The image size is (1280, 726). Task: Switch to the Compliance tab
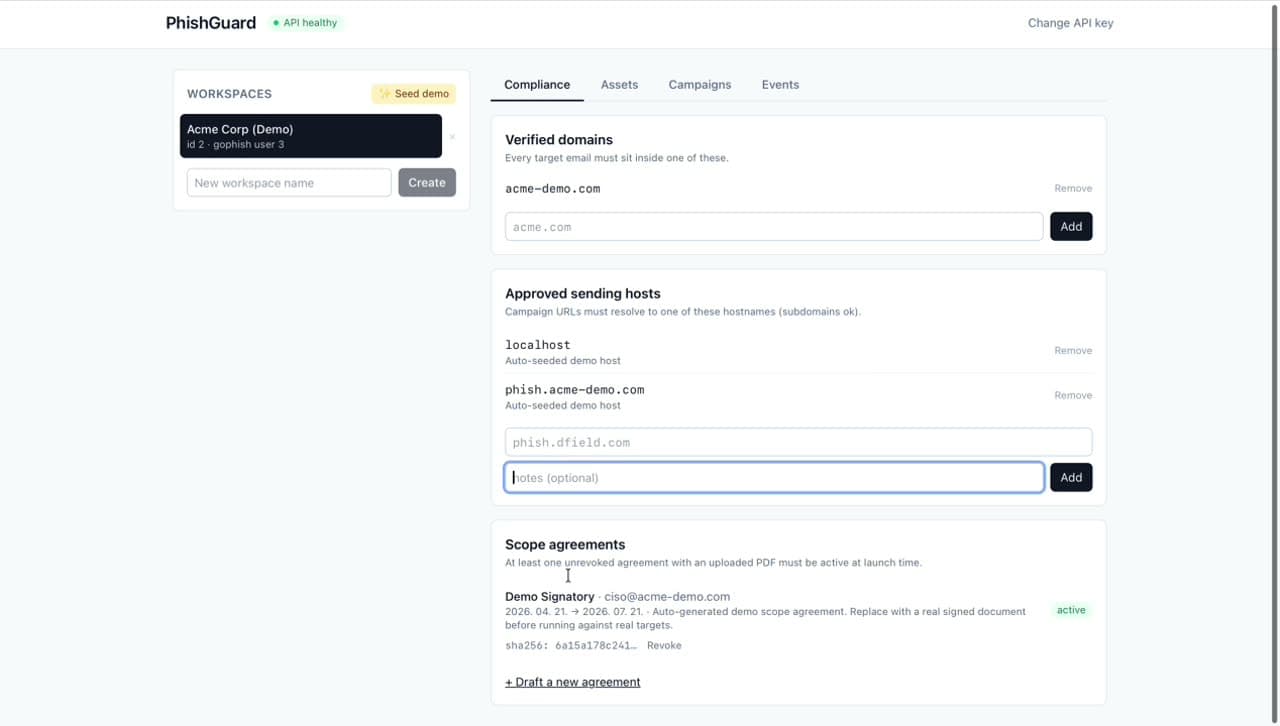537,85
